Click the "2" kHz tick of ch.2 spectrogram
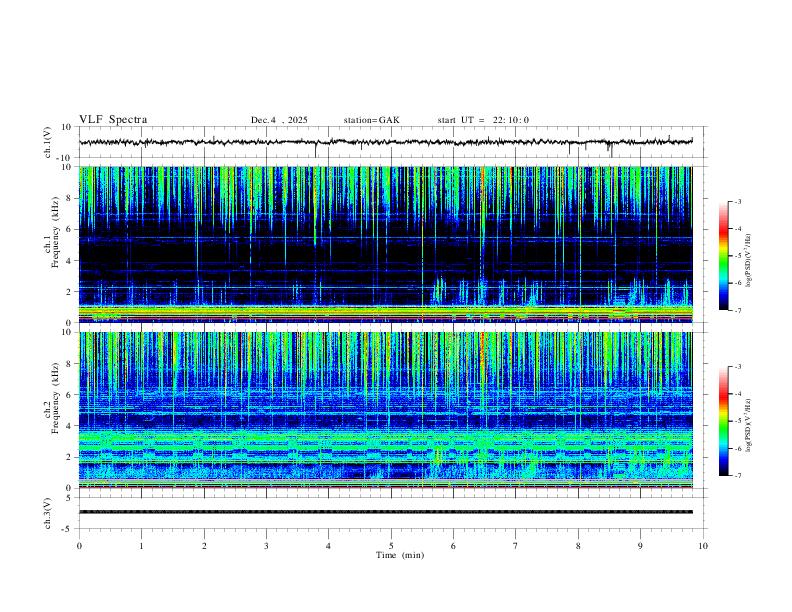The width and height of the screenshot is (792, 612). 69,457
